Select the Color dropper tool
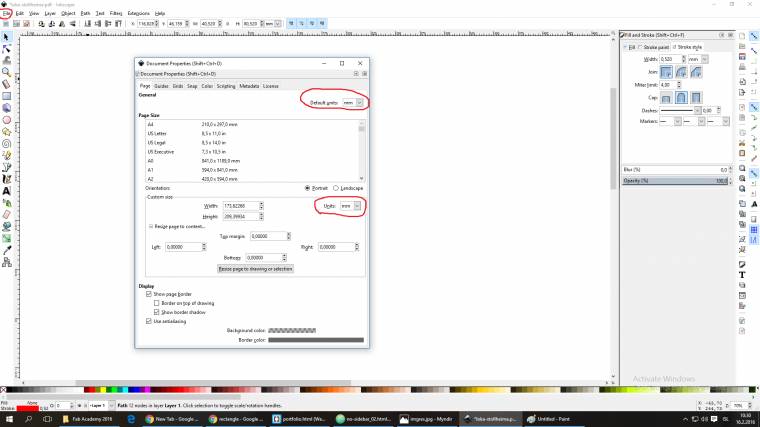Screen dimensions: 760x427 (6, 250)
